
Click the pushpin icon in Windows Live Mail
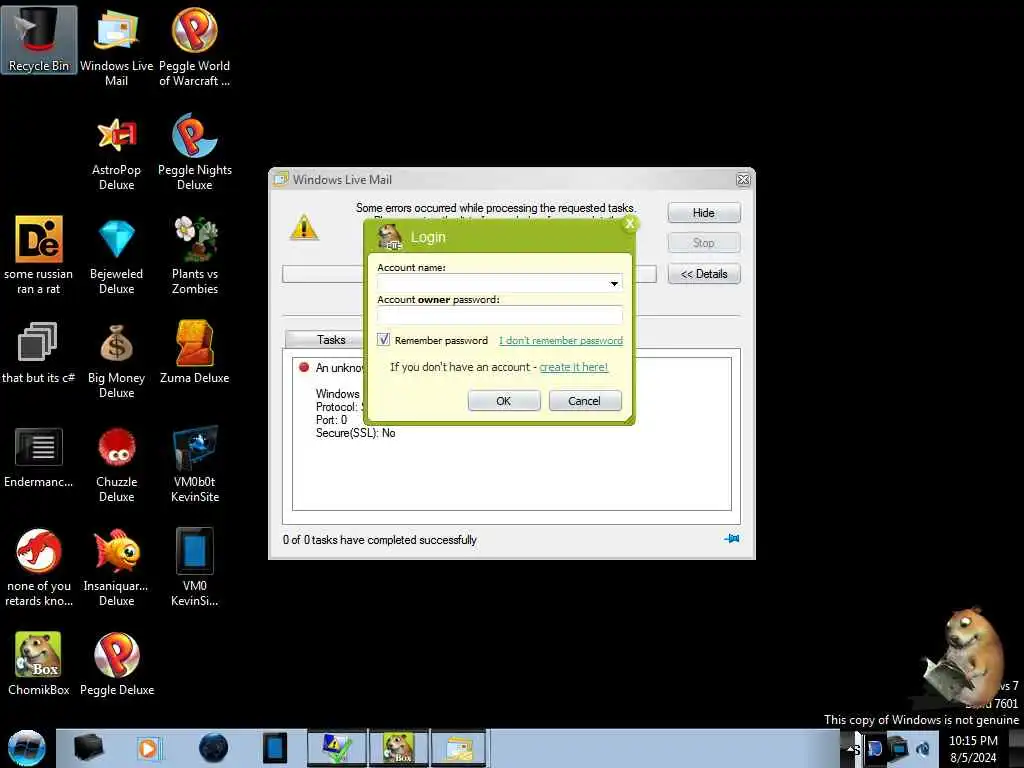731,539
